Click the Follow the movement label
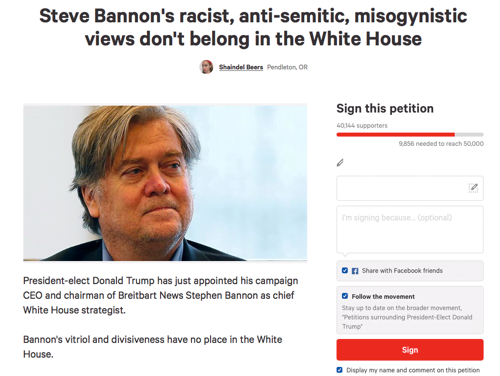The width and height of the screenshot is (500, 376). 383,296
